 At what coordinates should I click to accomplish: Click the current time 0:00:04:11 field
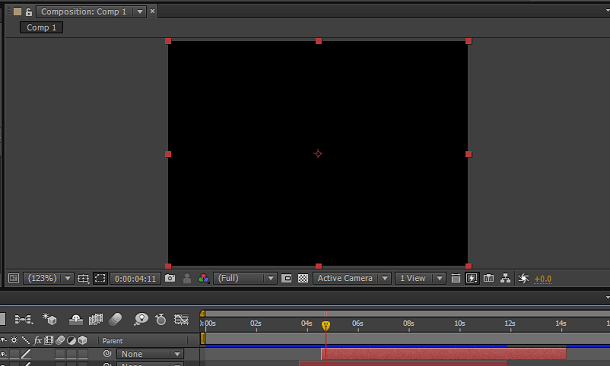135,279
